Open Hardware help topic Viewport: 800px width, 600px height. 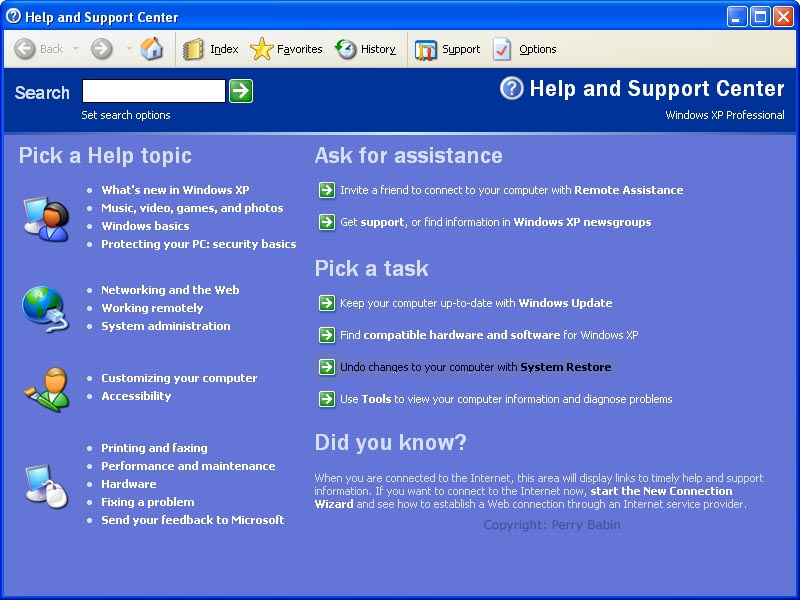tap(129, 484)
